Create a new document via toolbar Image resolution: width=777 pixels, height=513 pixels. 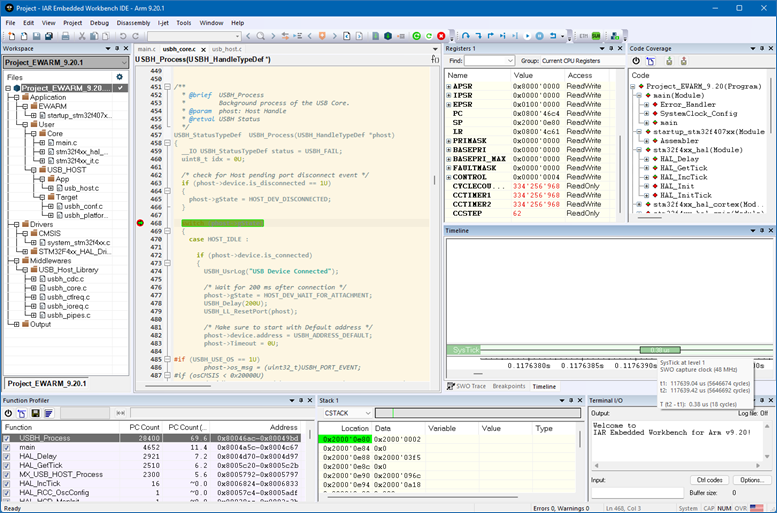(11, 36)
